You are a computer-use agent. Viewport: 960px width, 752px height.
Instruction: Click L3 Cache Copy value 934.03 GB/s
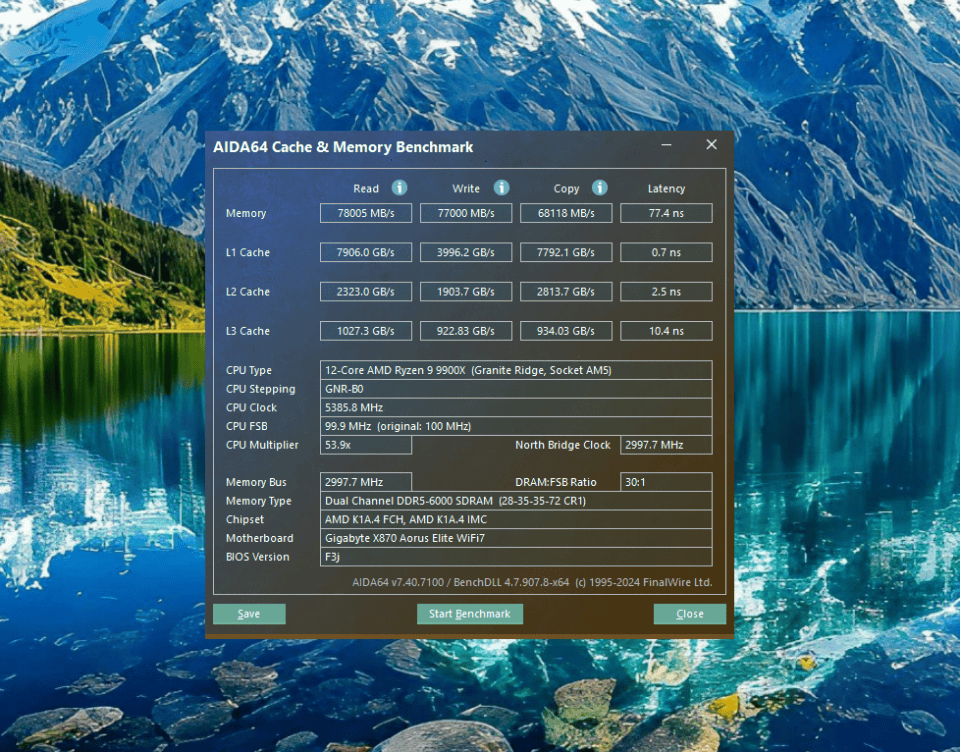pyautogui.click(x=566, y=331)
